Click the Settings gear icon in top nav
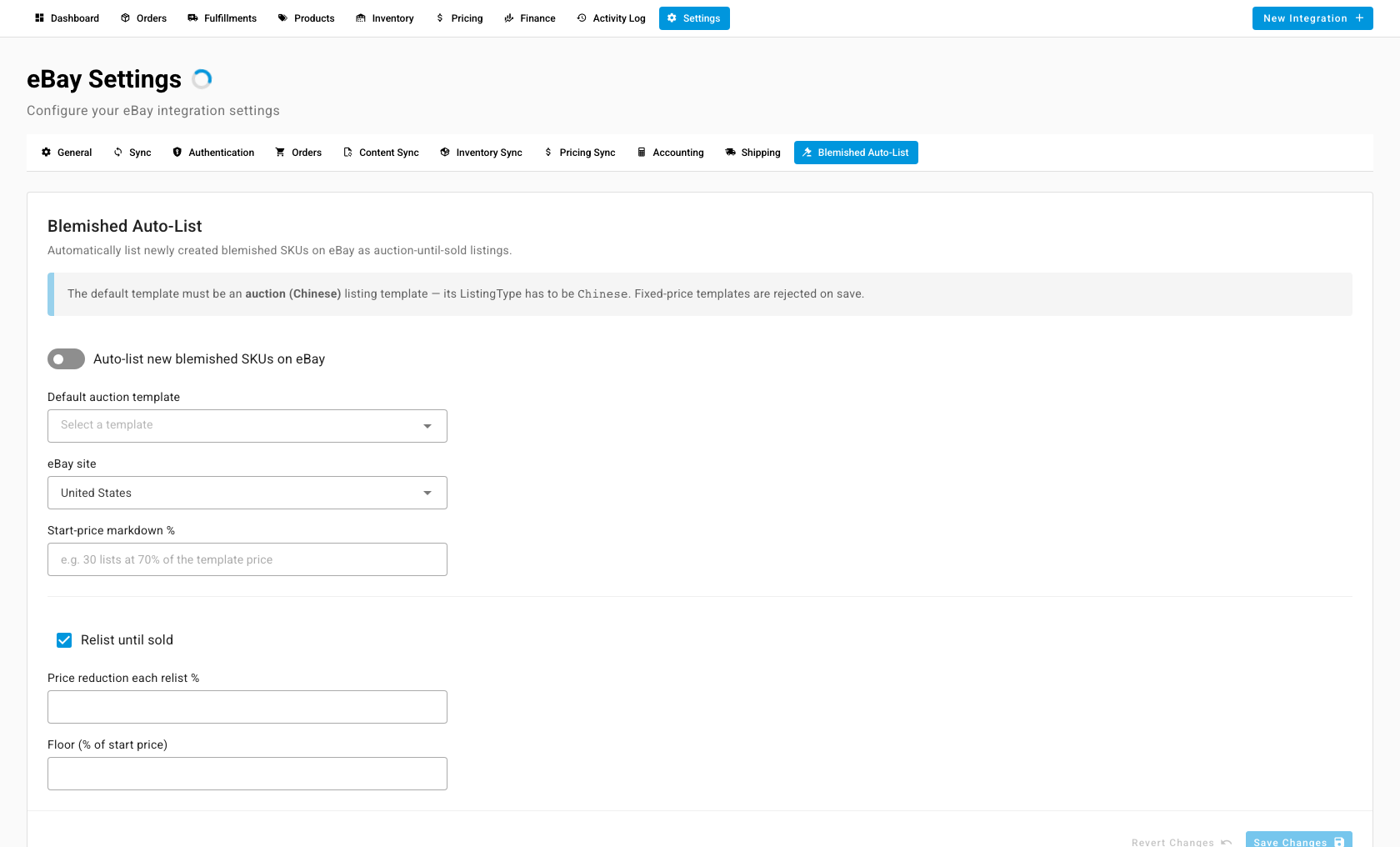Screen dimensions: 1400x847 (672, 18)
